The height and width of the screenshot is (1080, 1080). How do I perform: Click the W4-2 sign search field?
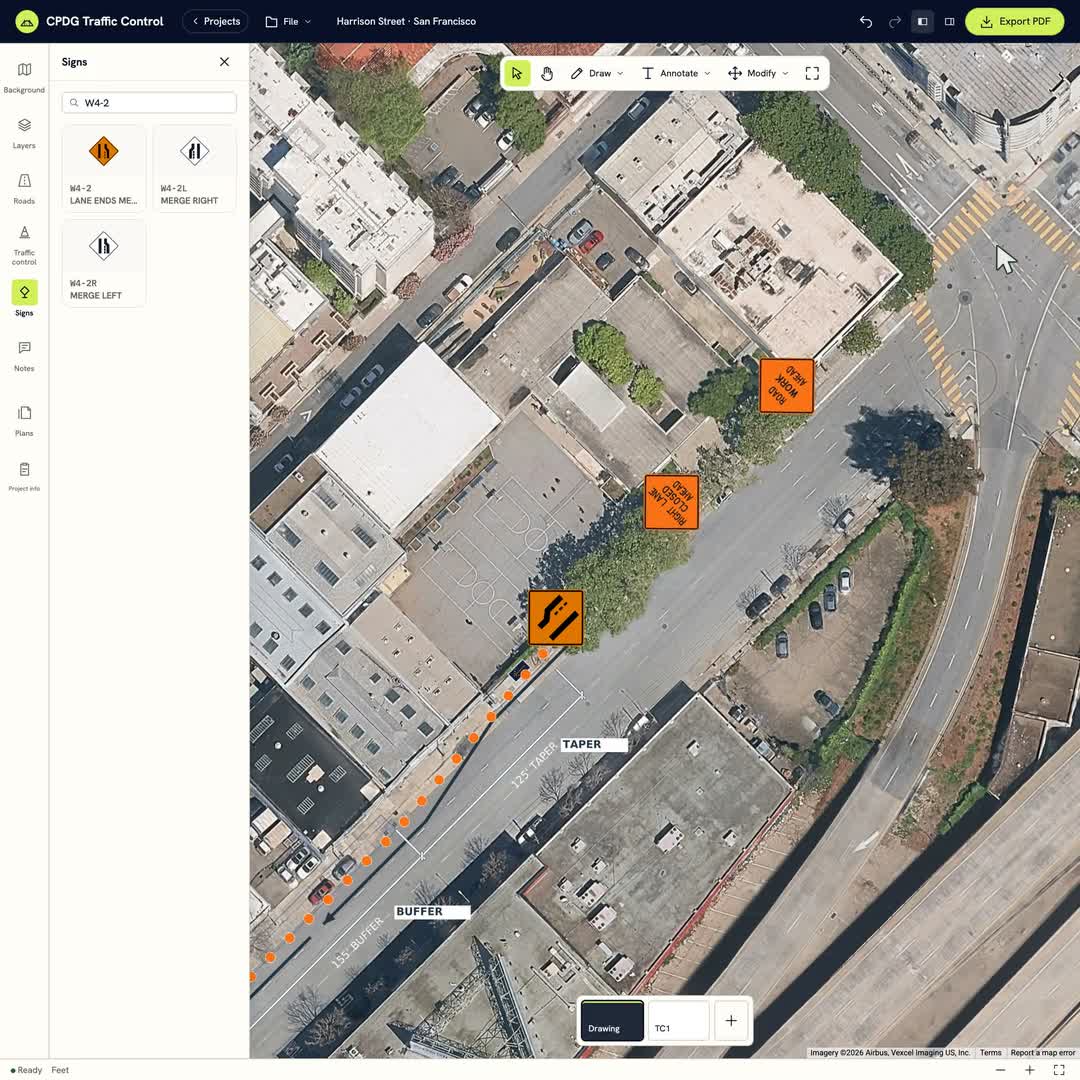[x=149, y=103]
